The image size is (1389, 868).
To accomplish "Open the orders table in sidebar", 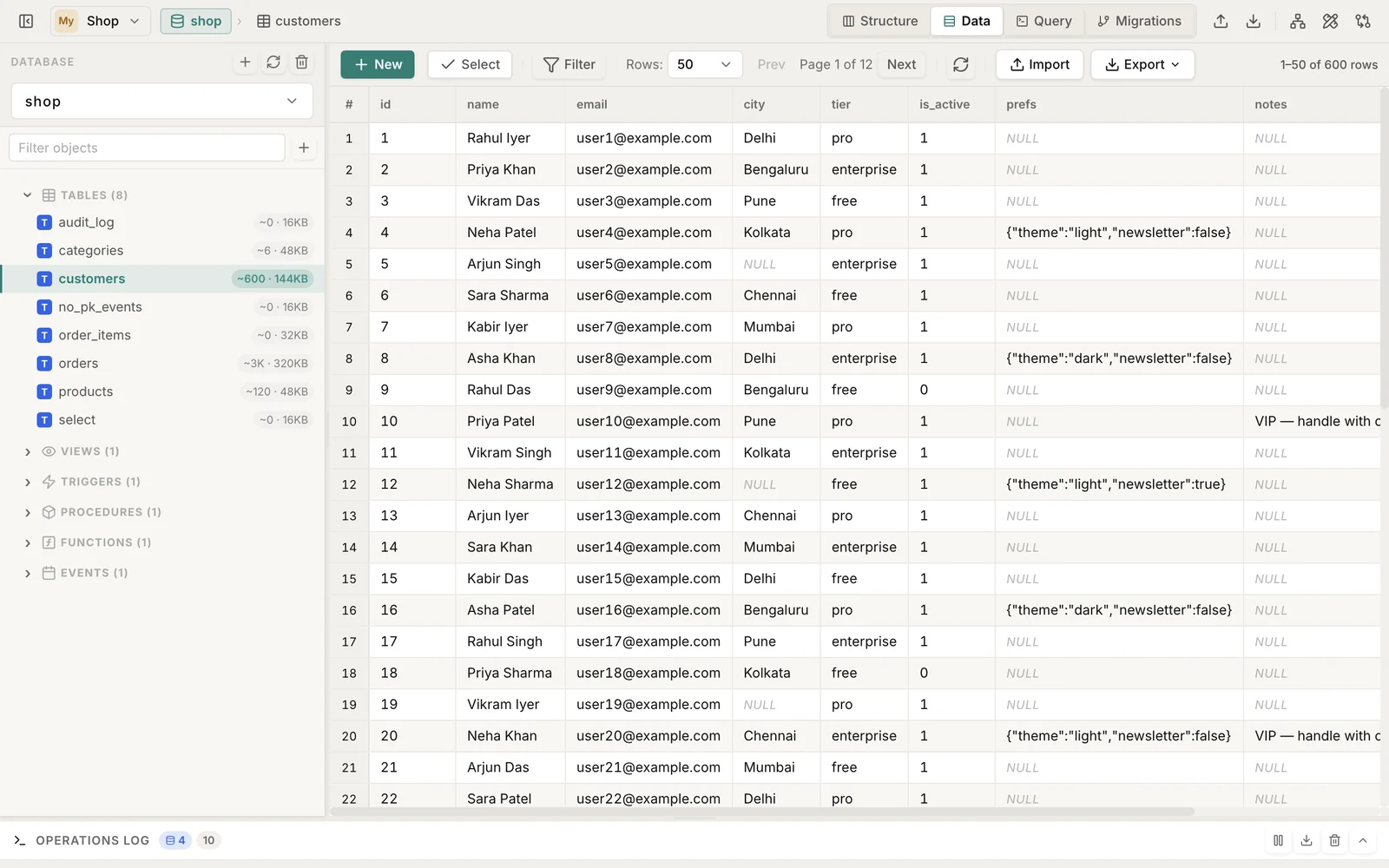I will [x=162, y=363].
